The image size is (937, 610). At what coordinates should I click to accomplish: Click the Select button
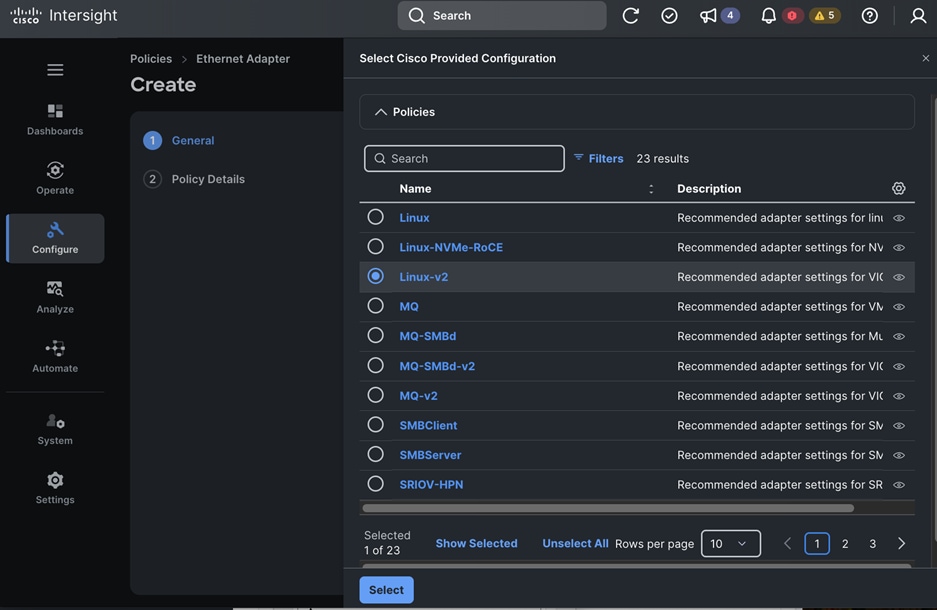tap(386, 590)
